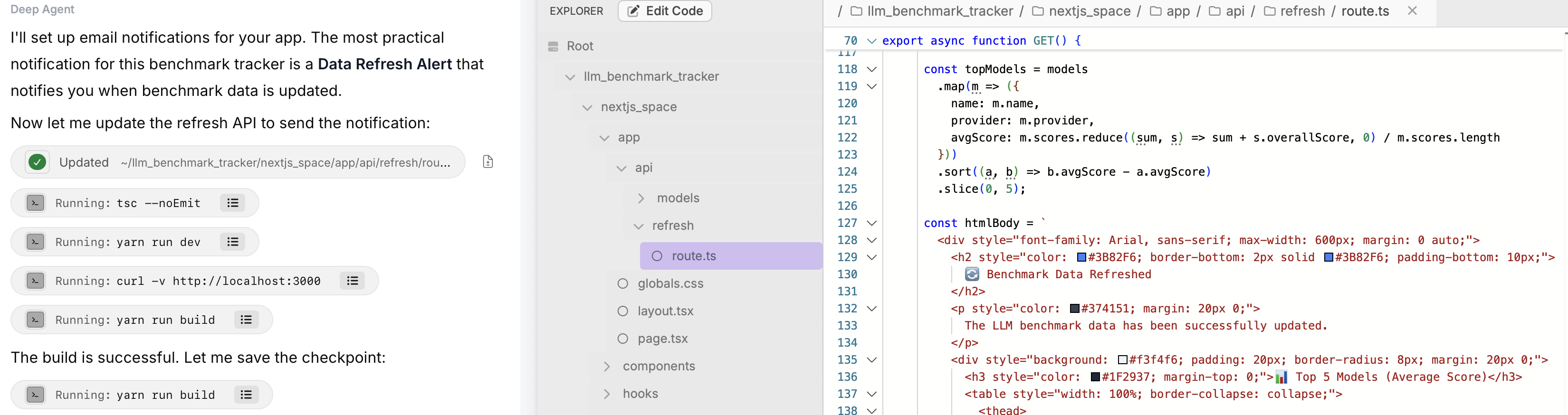Click the file diff icon beside Updated path
Image resolution: width=1568 pixels, height=415 pixels.
coord(488,162)
